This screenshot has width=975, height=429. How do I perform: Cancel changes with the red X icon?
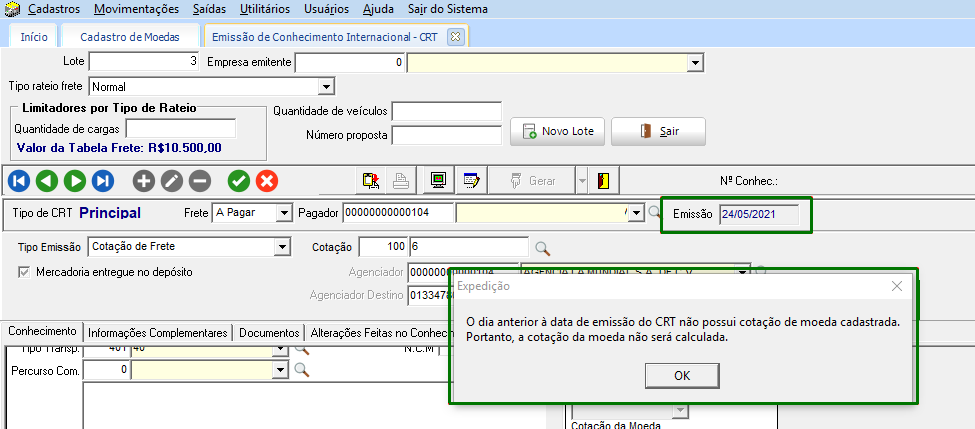[267, 181]
